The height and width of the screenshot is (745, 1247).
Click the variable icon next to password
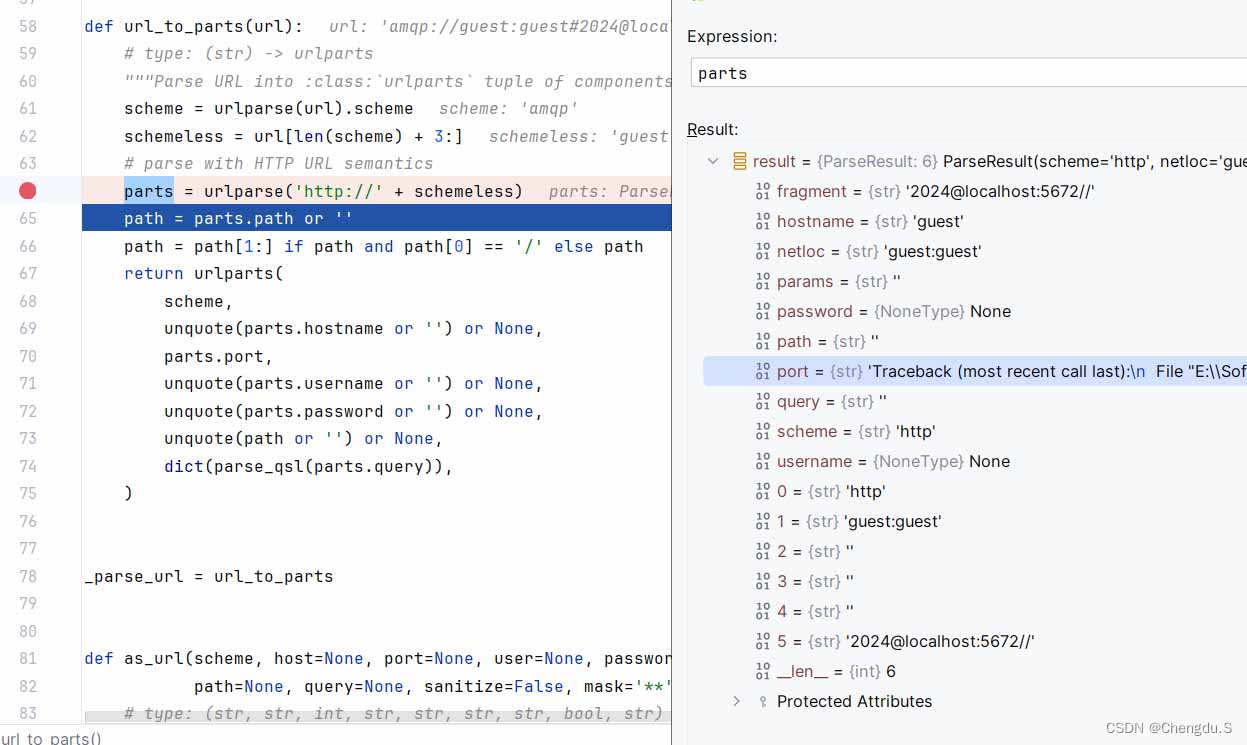click(x=763, y=311)
